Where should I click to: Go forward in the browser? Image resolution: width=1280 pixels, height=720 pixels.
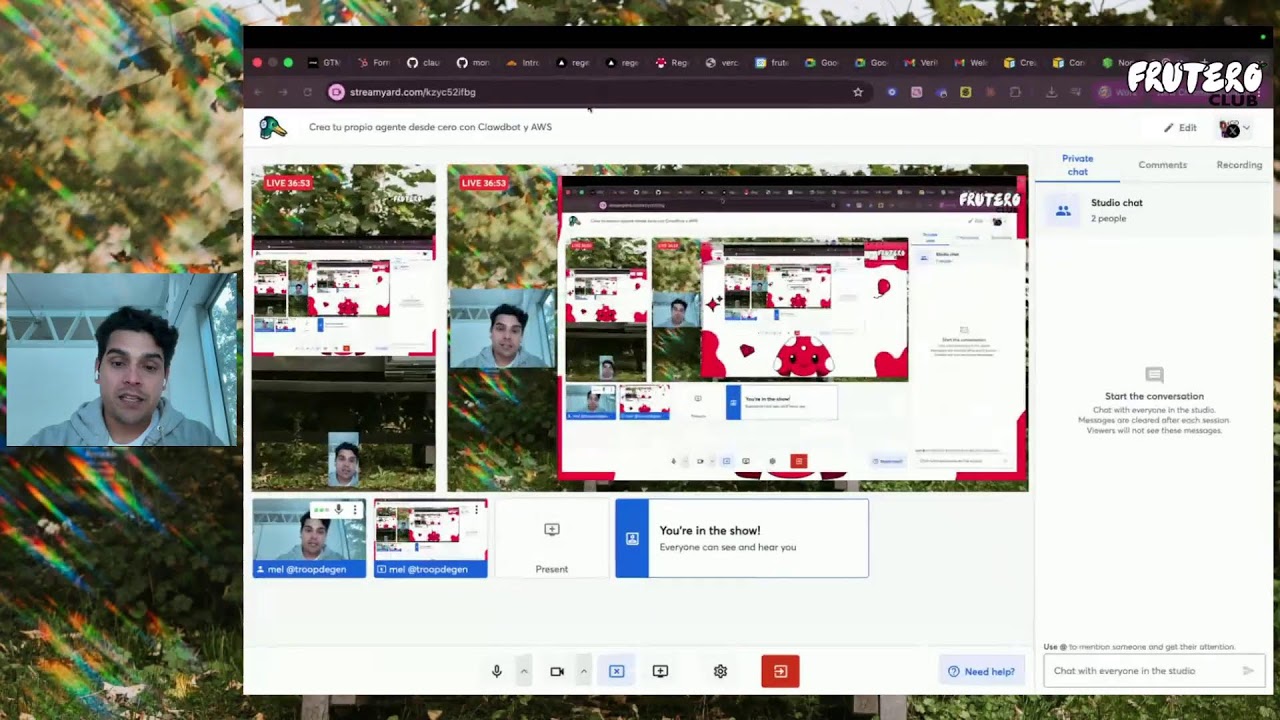coord(283,92)
